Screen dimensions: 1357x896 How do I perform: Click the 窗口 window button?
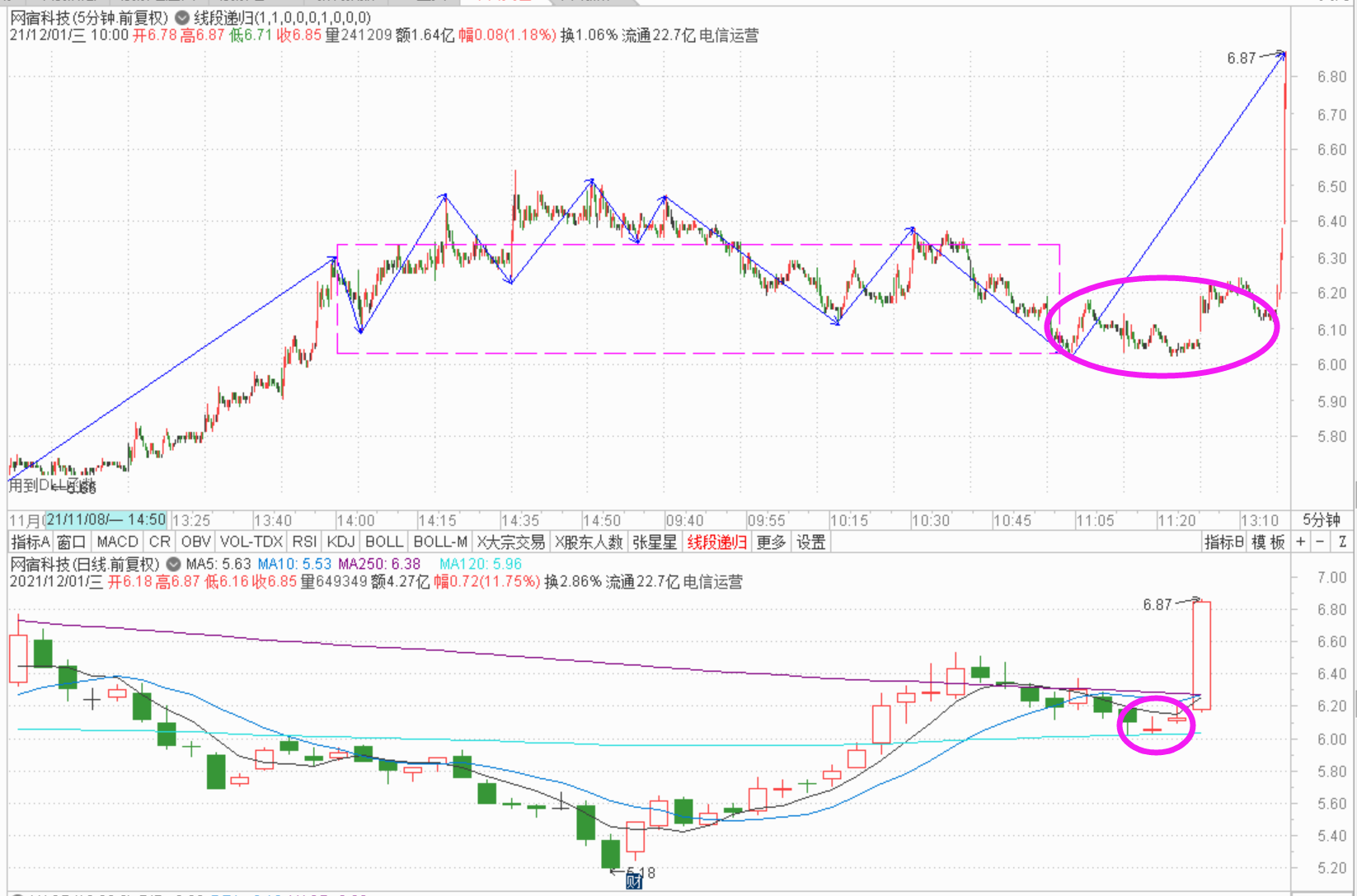[72, 542]
